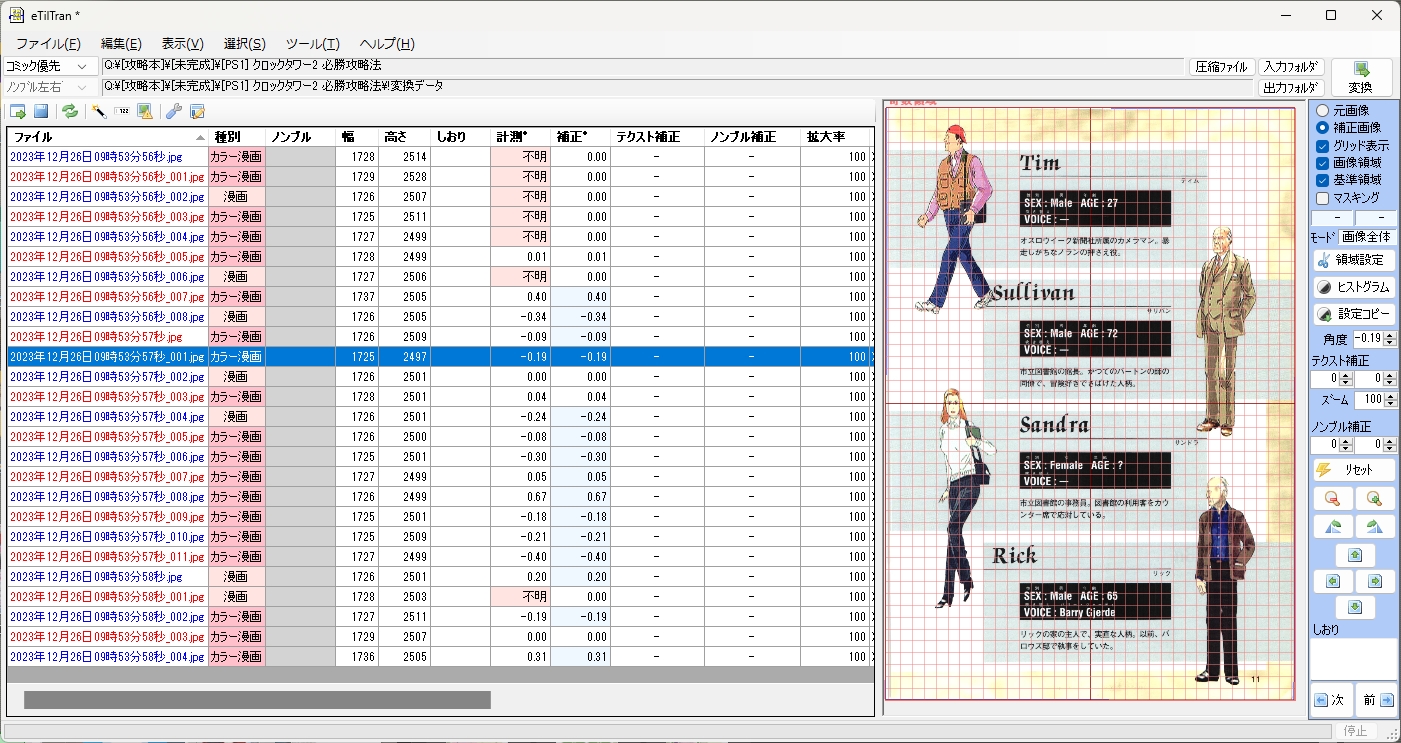Select the 元画像 radio button

(1323, 110)
